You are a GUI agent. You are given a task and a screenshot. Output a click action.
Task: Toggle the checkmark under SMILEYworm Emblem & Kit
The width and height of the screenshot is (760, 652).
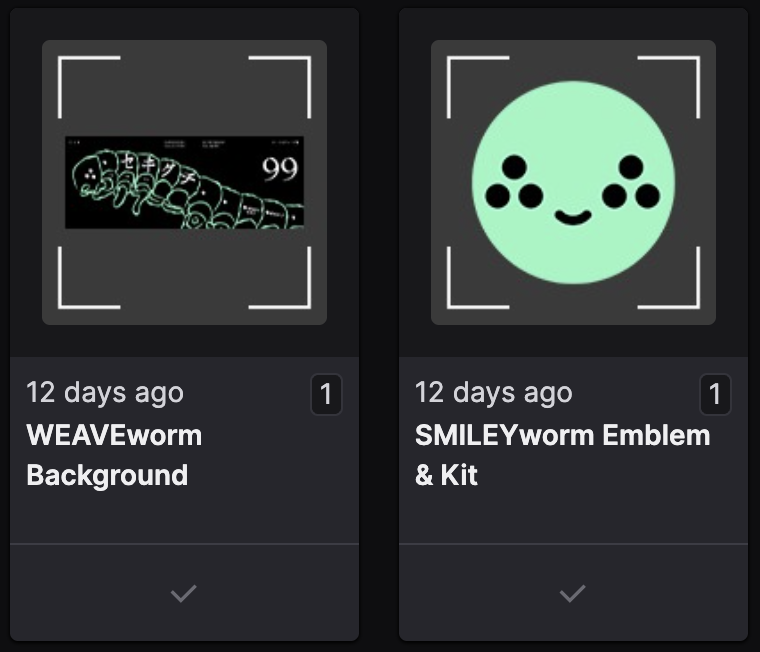click(x=572, y=593)
